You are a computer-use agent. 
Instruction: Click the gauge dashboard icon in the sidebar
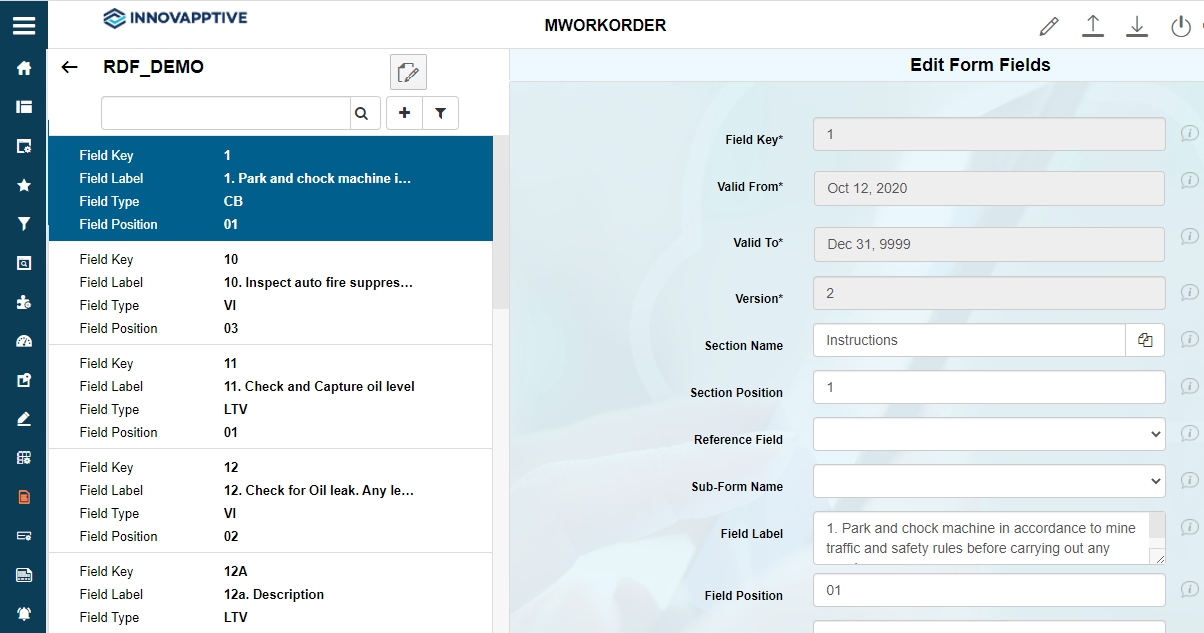coord(24,340)
